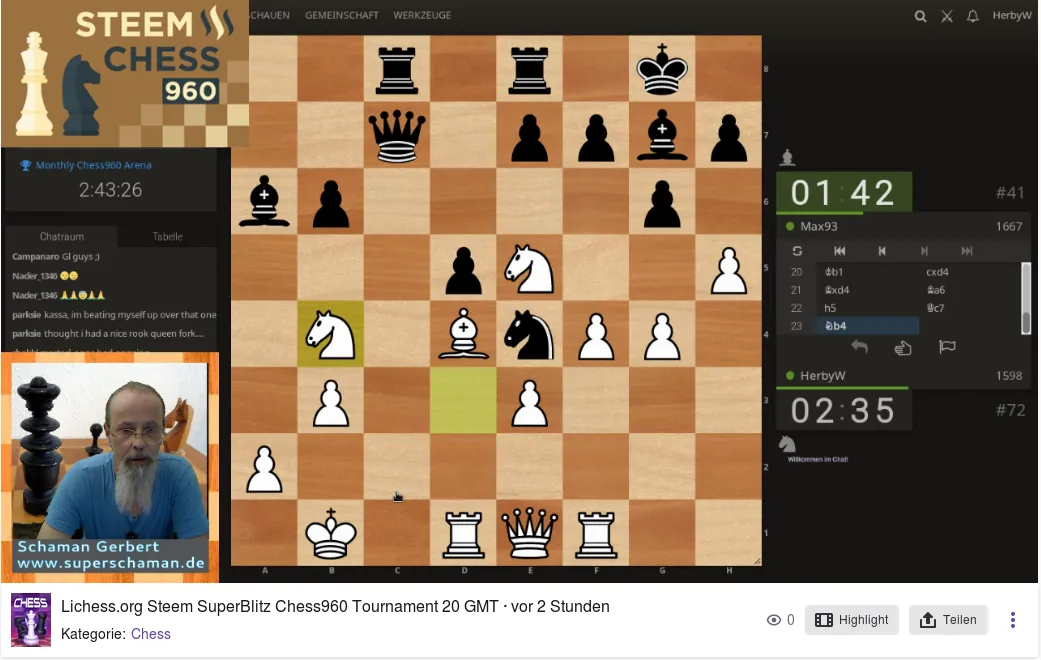The width and height of the screenshot is (1041, 660).
Task: Select the white king on b1
Action: (x=331, y=533)
